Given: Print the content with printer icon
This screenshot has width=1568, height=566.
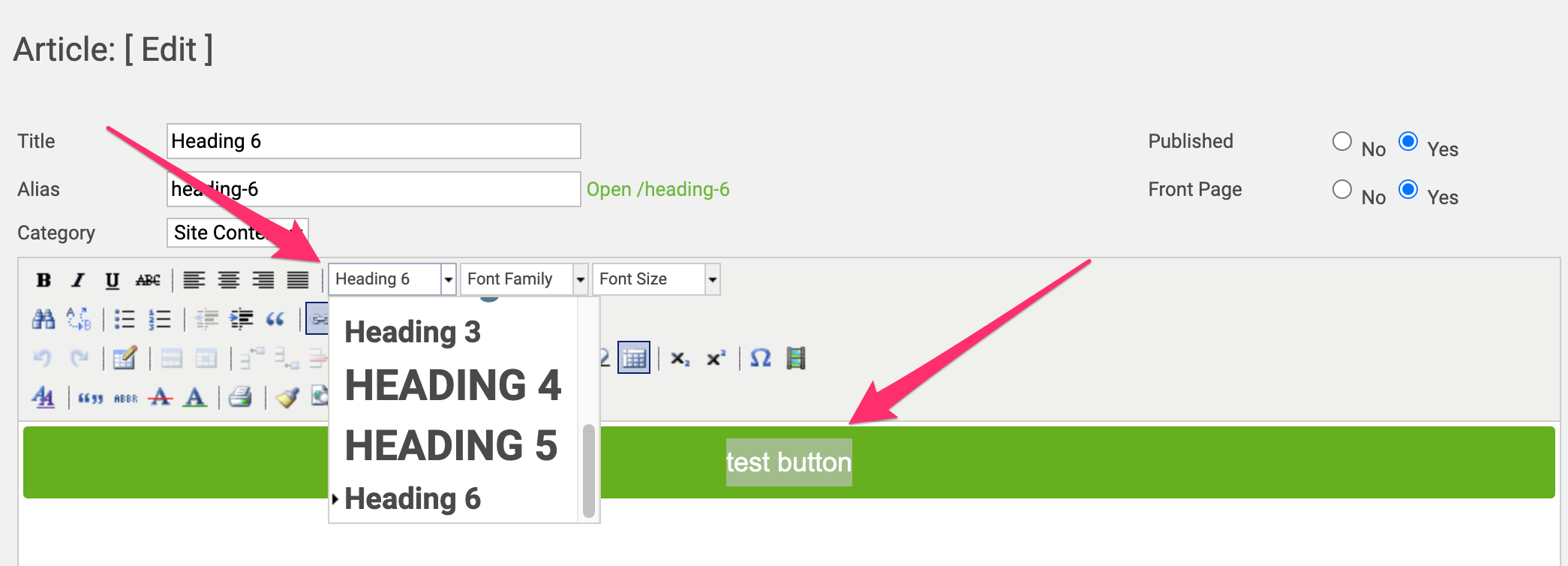Looking at the screenshot, I should pyautogui.click(x=240, y=397).
